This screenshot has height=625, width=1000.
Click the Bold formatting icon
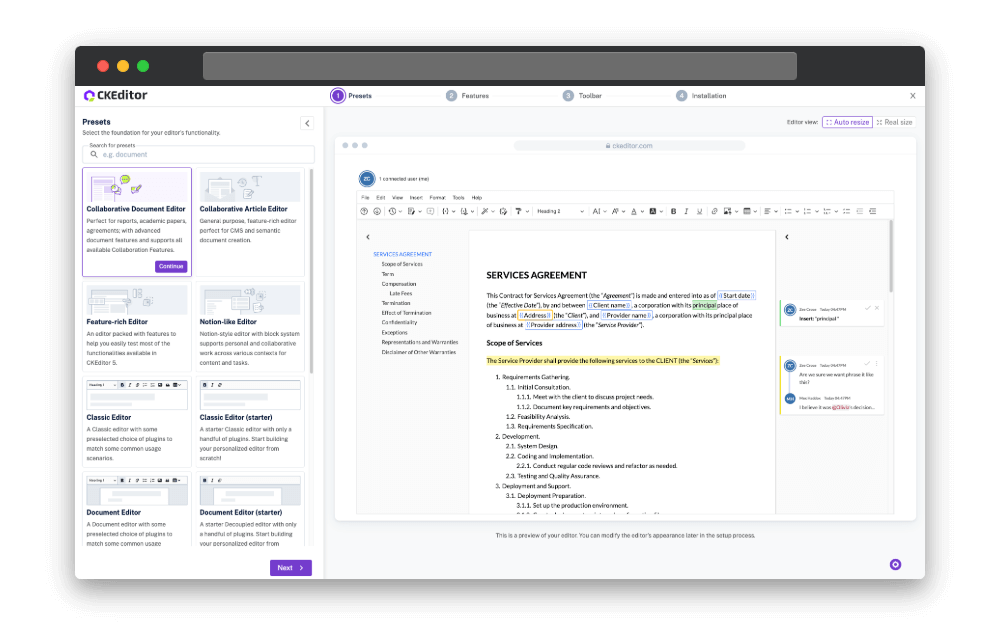[x=673, y=211]
